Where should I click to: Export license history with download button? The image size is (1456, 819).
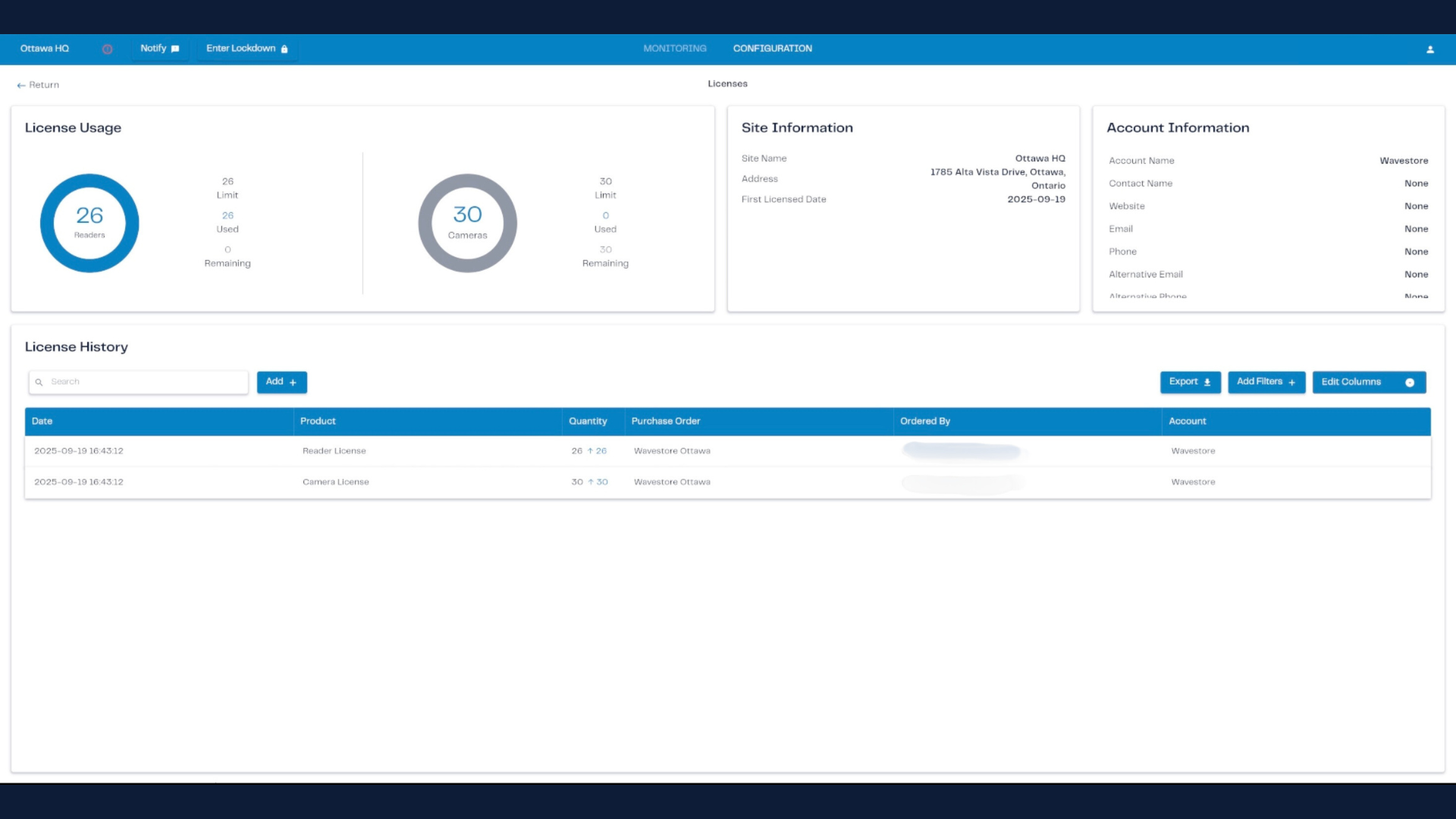[x=1190, y=382]
